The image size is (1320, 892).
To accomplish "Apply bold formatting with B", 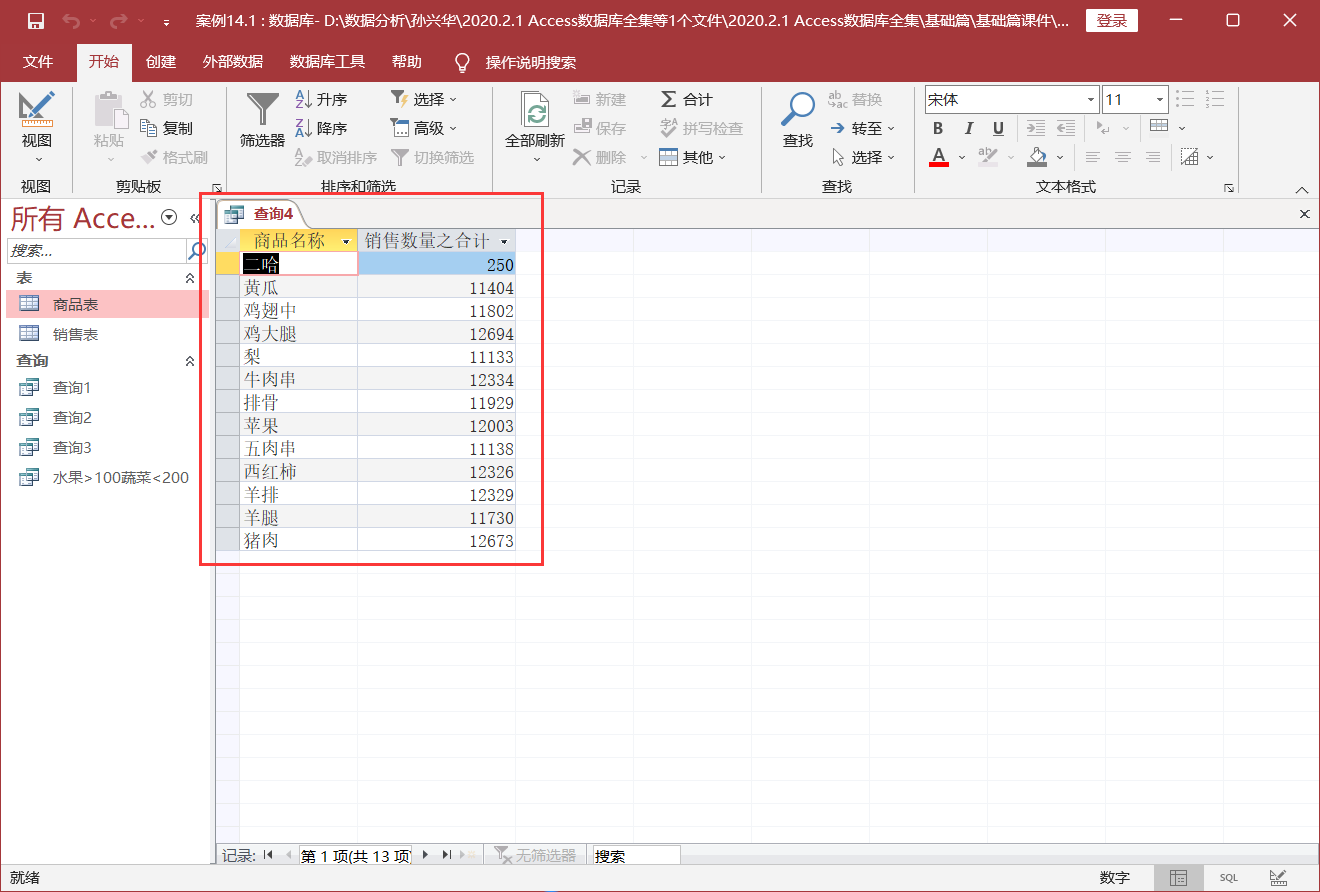I will click(x=938, y=128).
